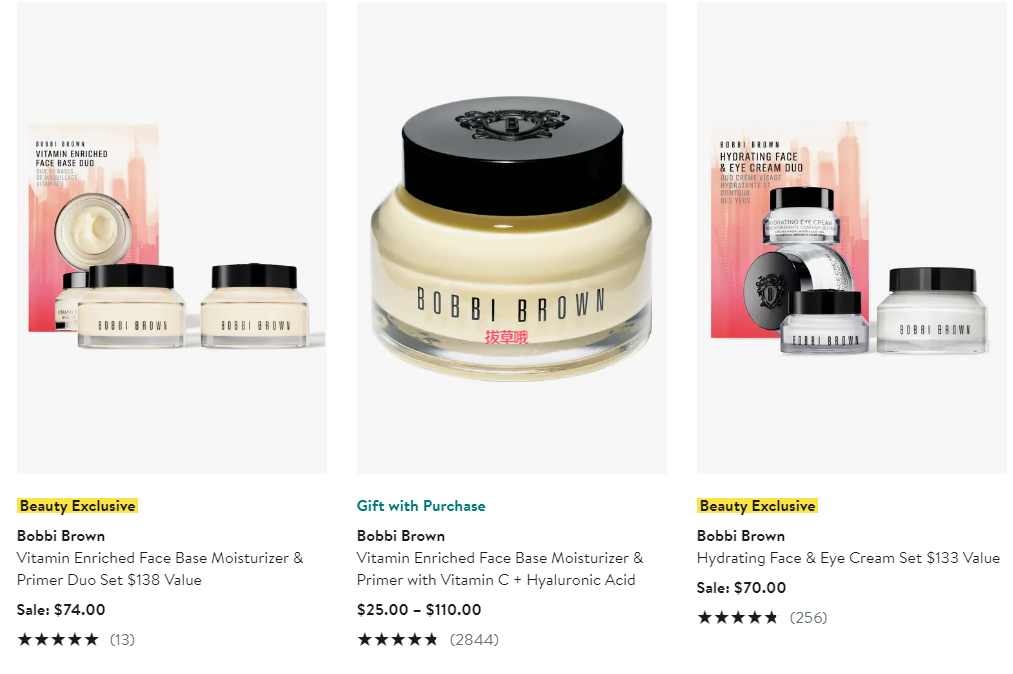This screenshot has height=674, width=1013.
Task: Click the Beauty Exclusive badge above Hydrating set
Action: [757, 506]
